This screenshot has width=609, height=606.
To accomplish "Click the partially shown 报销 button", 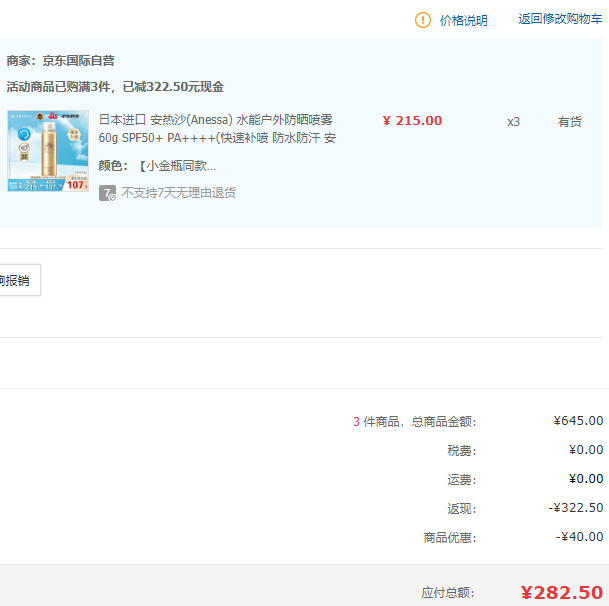I will tap(19, 280).
